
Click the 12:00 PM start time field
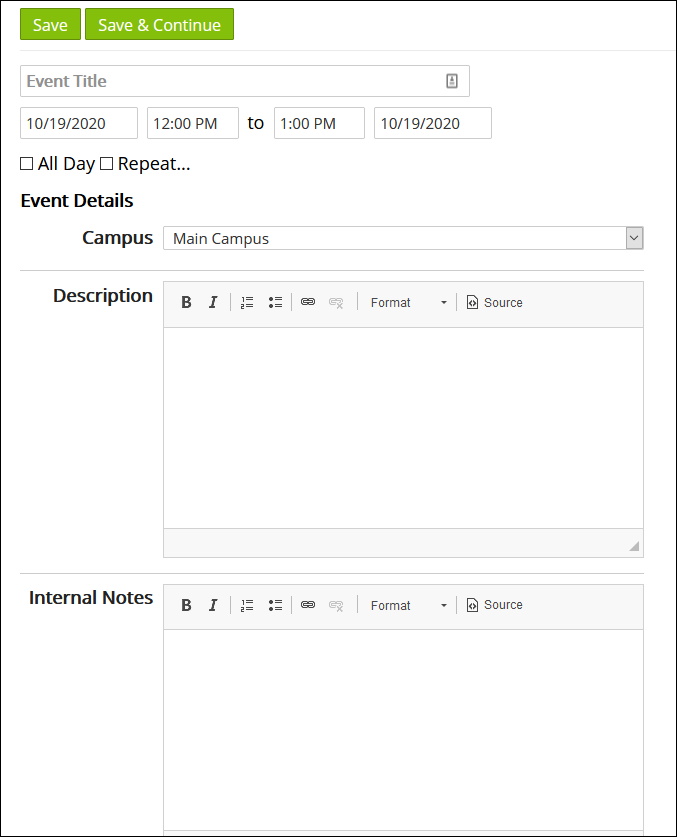(x=192, y=123)
